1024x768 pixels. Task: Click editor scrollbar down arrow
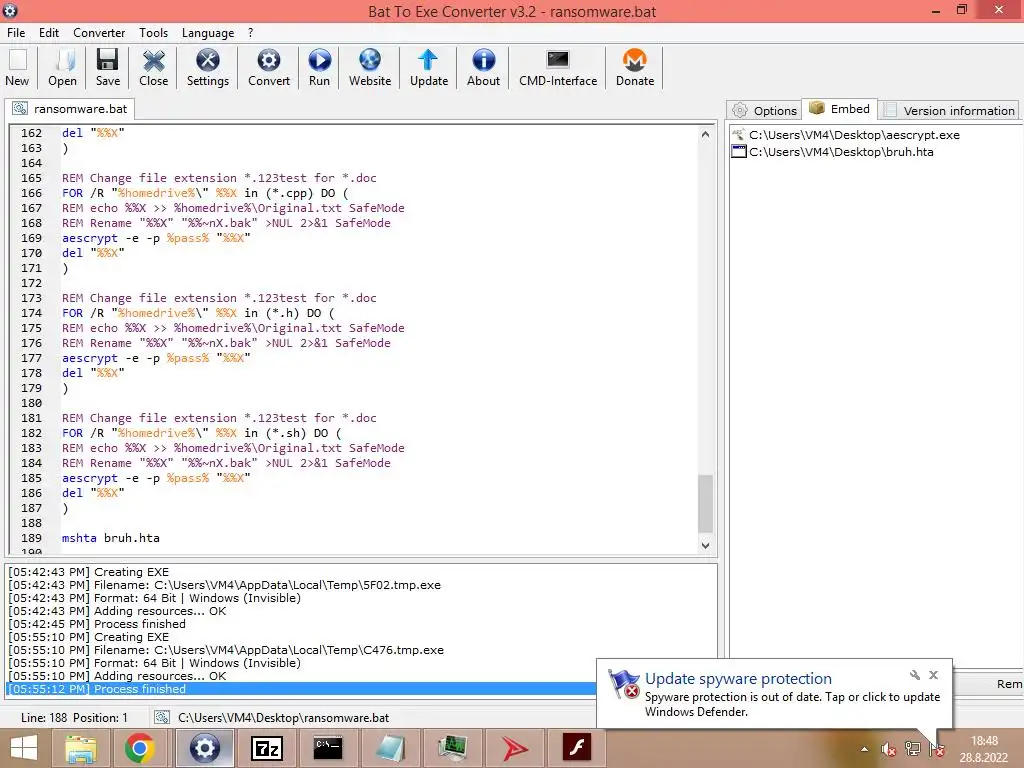pyautogui.click(x=705, y=545)
